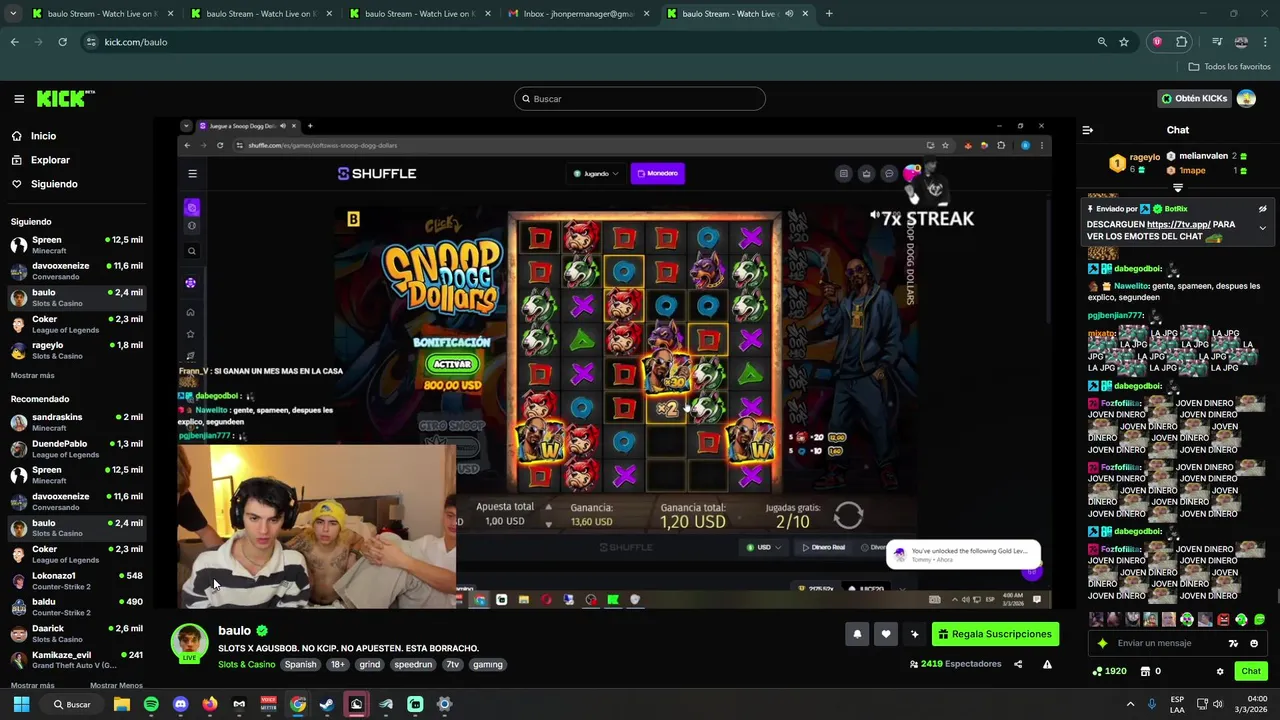The image size is (1280, 720).
Task: Open Steam from the taskbar
Action: pyautogui.click(x=327, y=704)
